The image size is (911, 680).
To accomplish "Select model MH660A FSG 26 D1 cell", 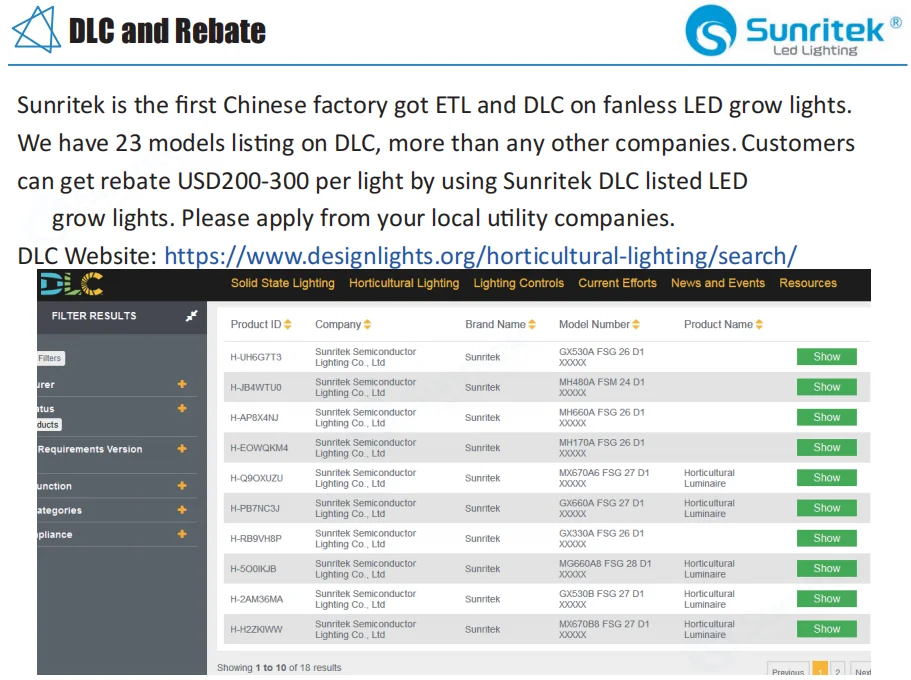I will coord(601,417).
